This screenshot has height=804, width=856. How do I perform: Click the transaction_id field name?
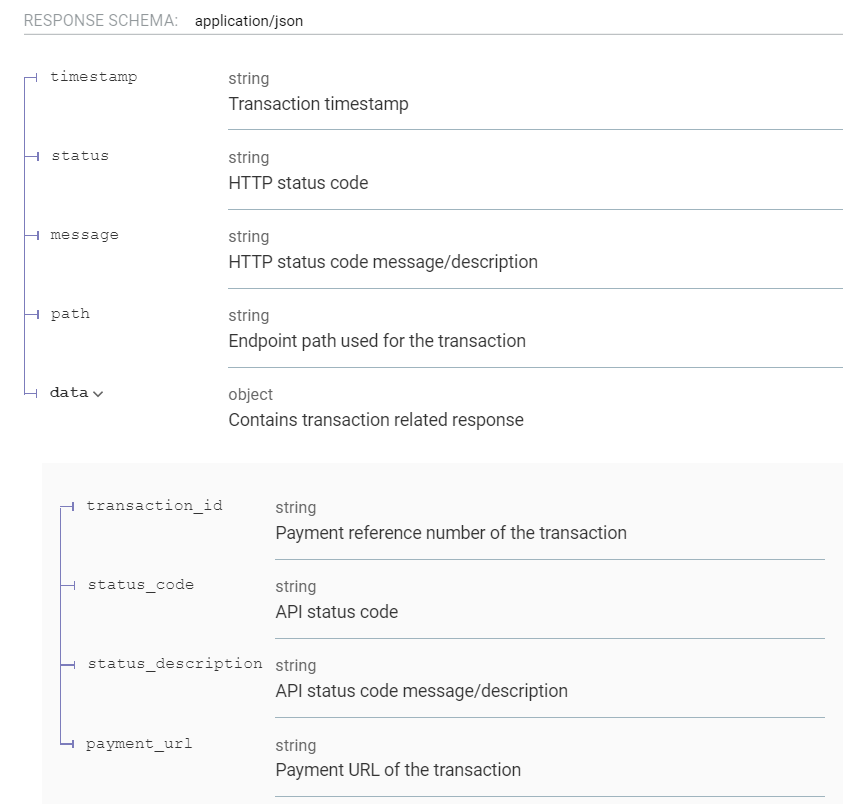(x=155, y=506)
